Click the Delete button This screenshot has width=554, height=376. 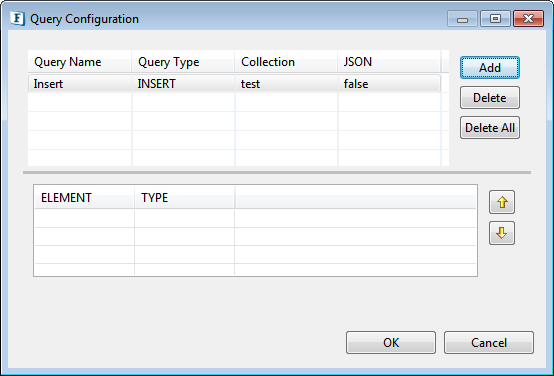pyautogui.click(x=490, y=98)
